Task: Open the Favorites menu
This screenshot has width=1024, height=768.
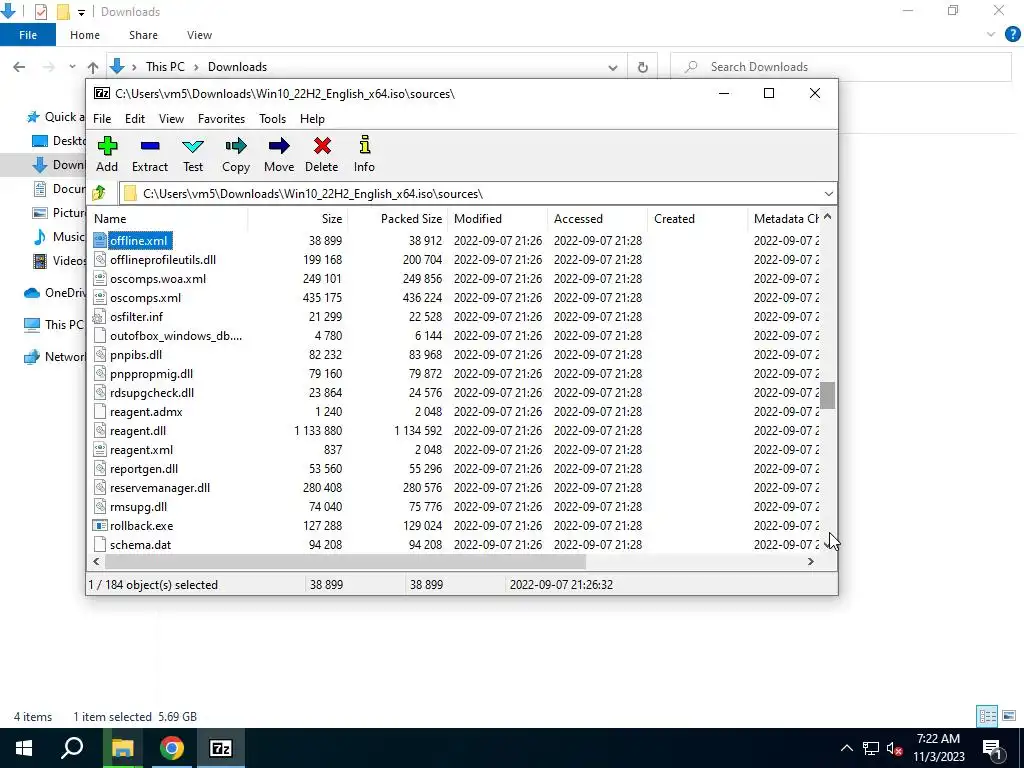Action: coord(221,119)
